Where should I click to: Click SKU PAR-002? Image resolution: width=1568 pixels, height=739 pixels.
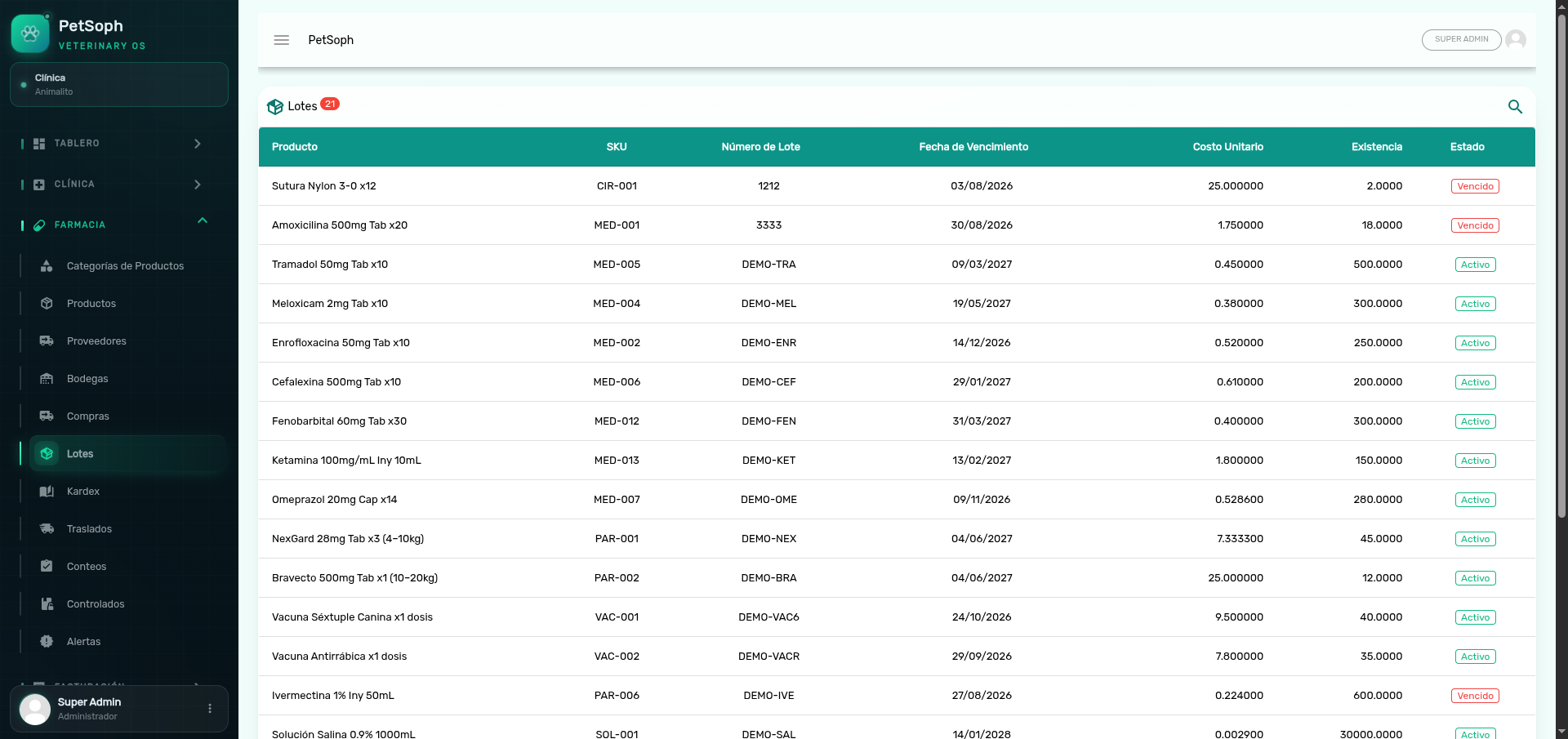617,578
